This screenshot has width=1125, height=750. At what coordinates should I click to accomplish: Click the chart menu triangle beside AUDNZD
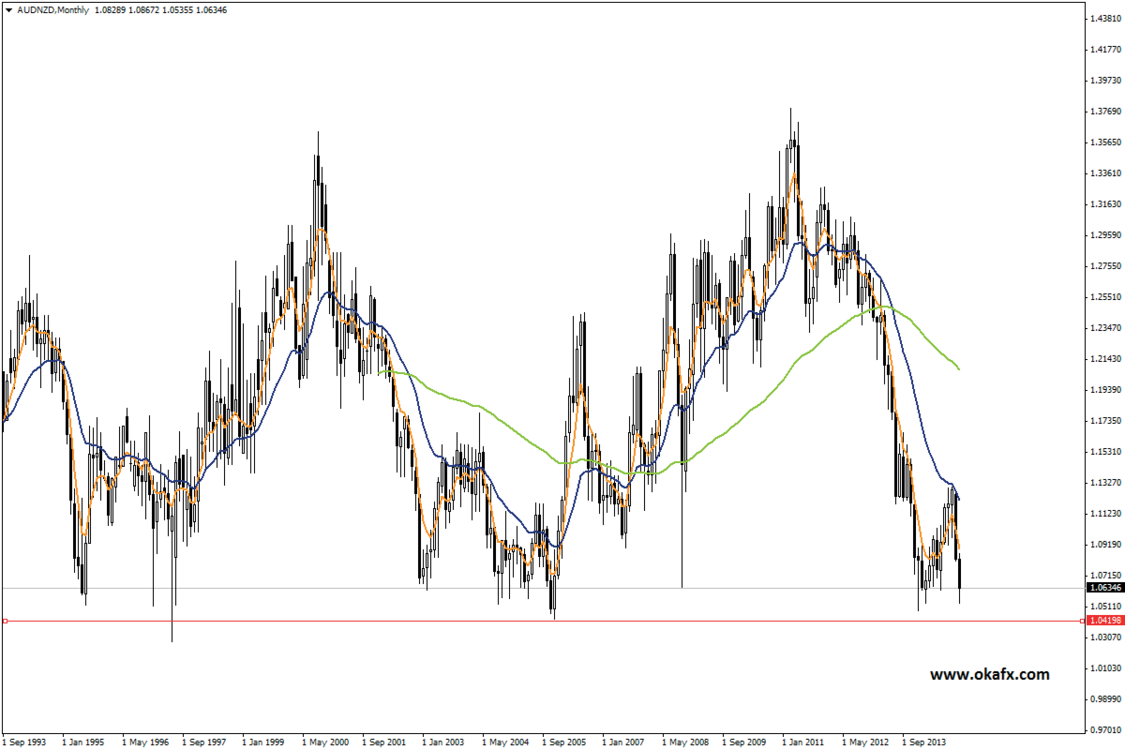(9, 10)
